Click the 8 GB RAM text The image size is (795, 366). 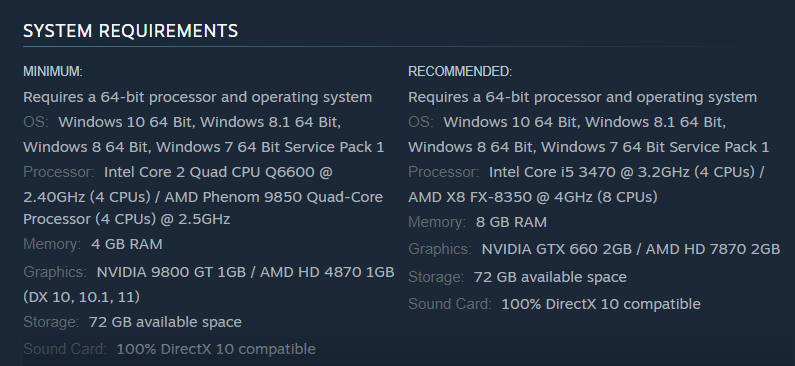coord(511,222)
